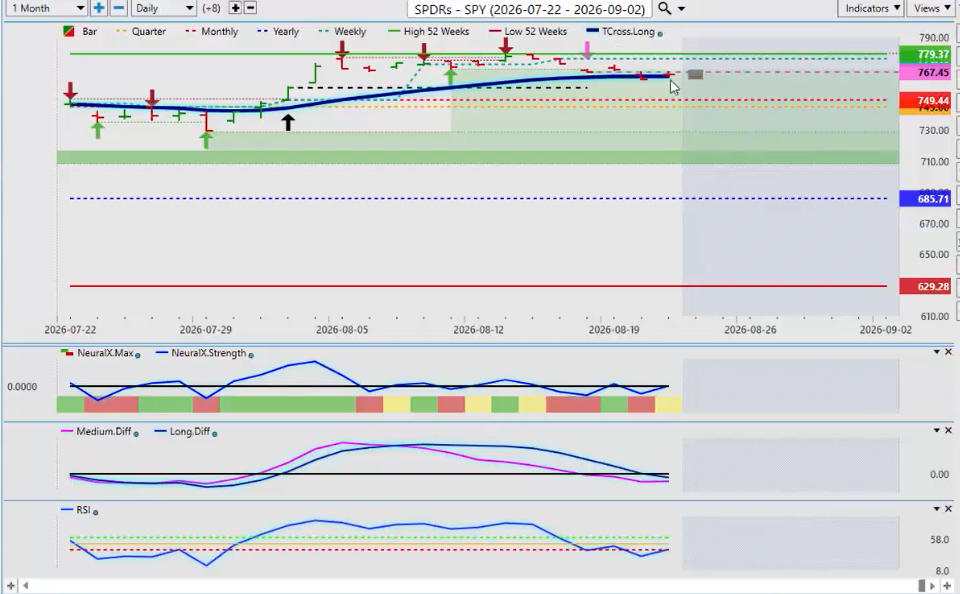
Task: Click the settings dot next to NeuralX.Max
Action: [x=138, y=355]
